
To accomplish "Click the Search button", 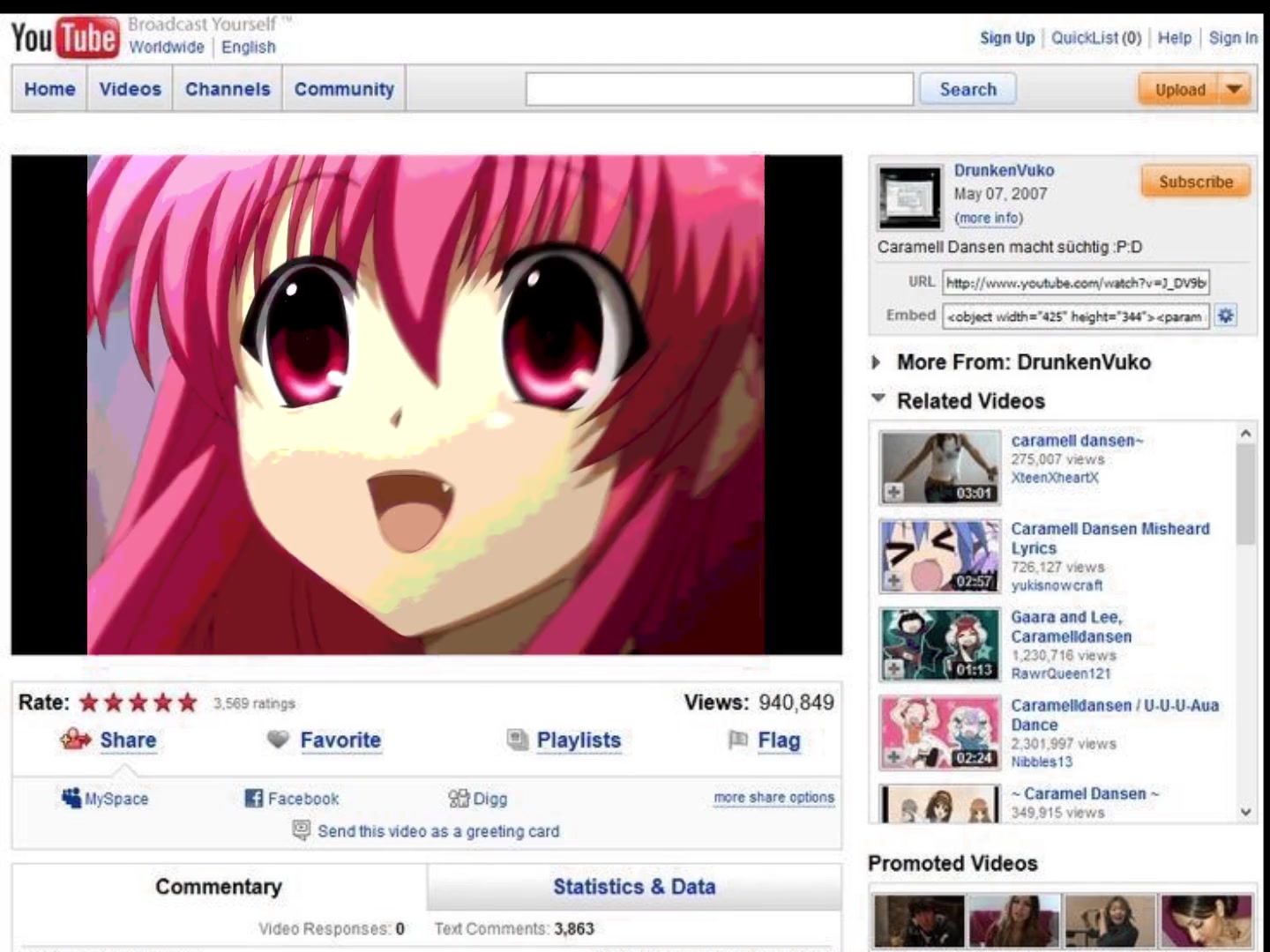I will 967,89.
